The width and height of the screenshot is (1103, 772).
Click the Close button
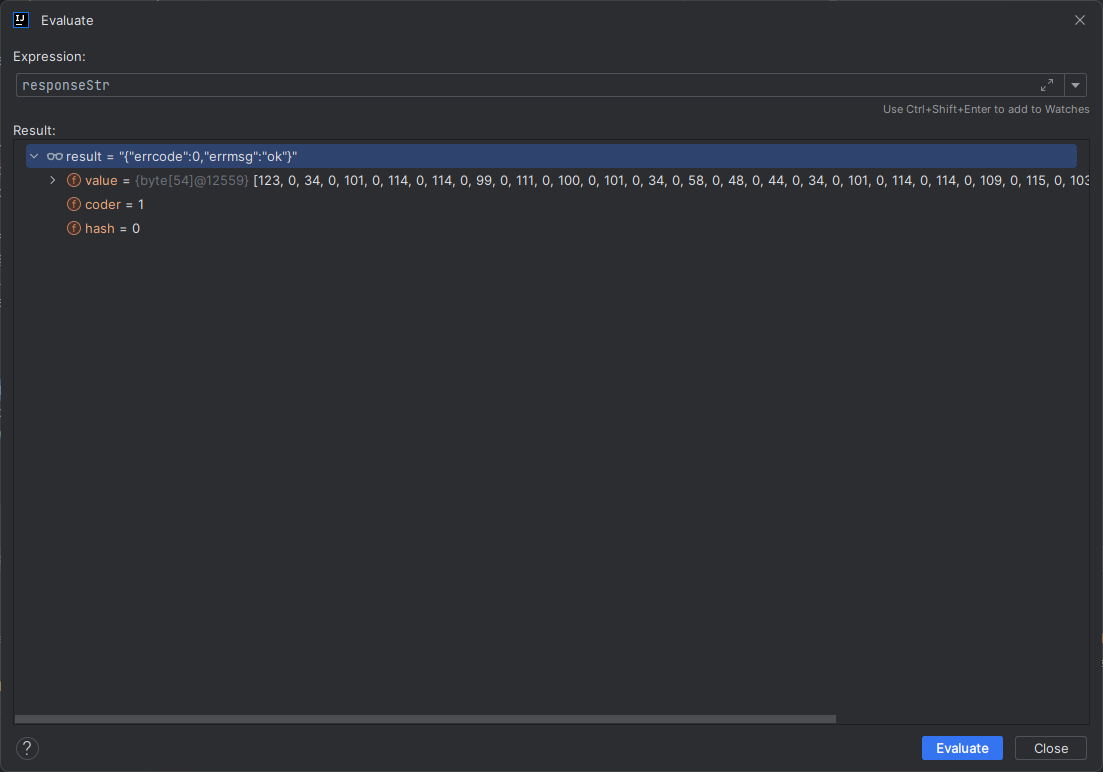click(x=1050, y=748)
